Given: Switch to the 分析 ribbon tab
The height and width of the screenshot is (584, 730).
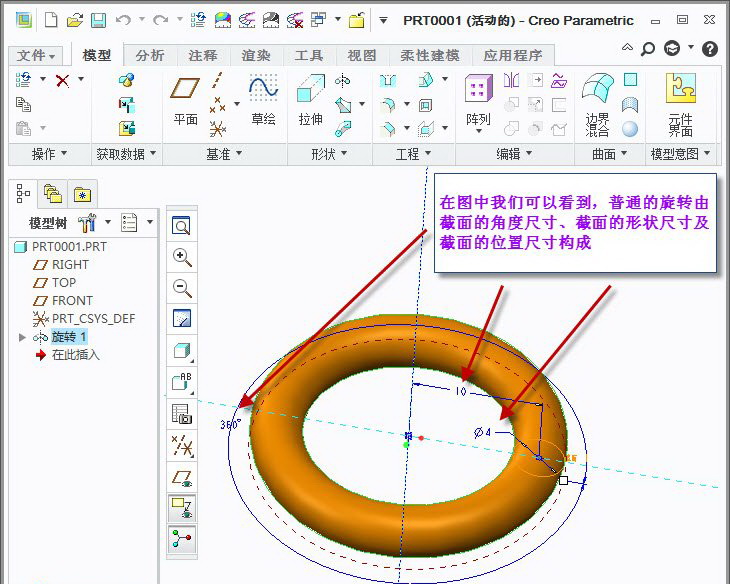Looking at the screenshot, I should coord(150,55).
